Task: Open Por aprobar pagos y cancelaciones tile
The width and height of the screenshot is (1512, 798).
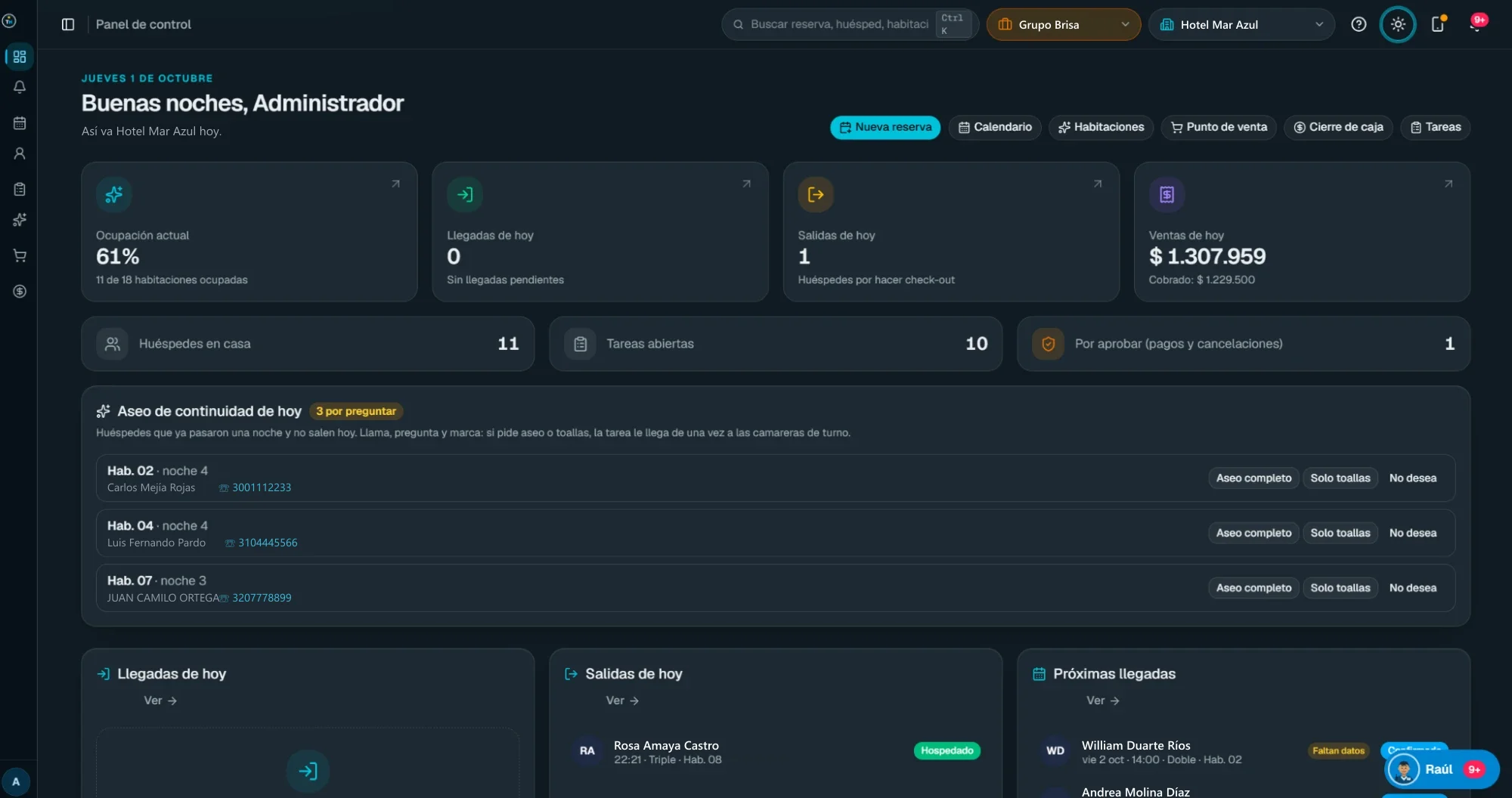Action: point(1244,344)
